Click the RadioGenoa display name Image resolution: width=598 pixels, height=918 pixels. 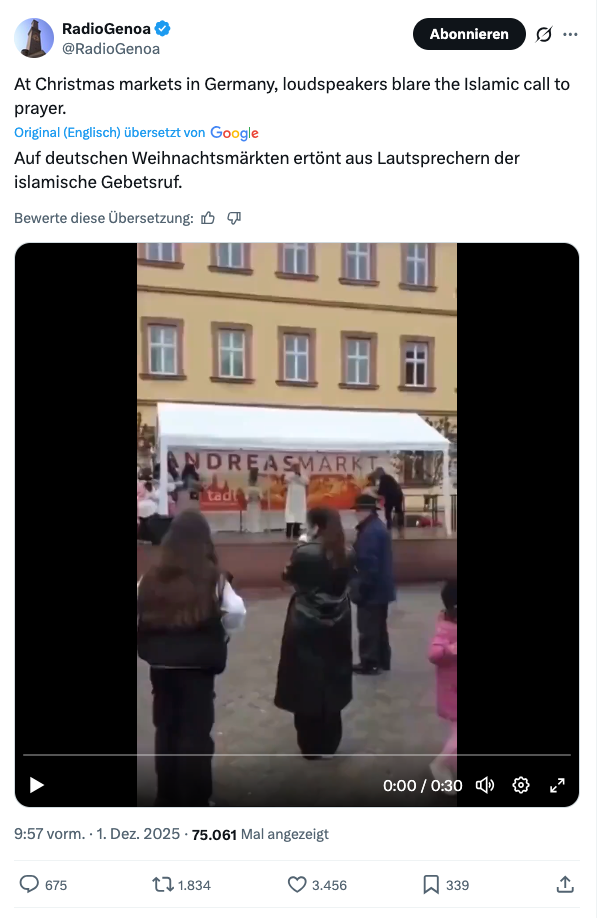(x=106, y=28)
